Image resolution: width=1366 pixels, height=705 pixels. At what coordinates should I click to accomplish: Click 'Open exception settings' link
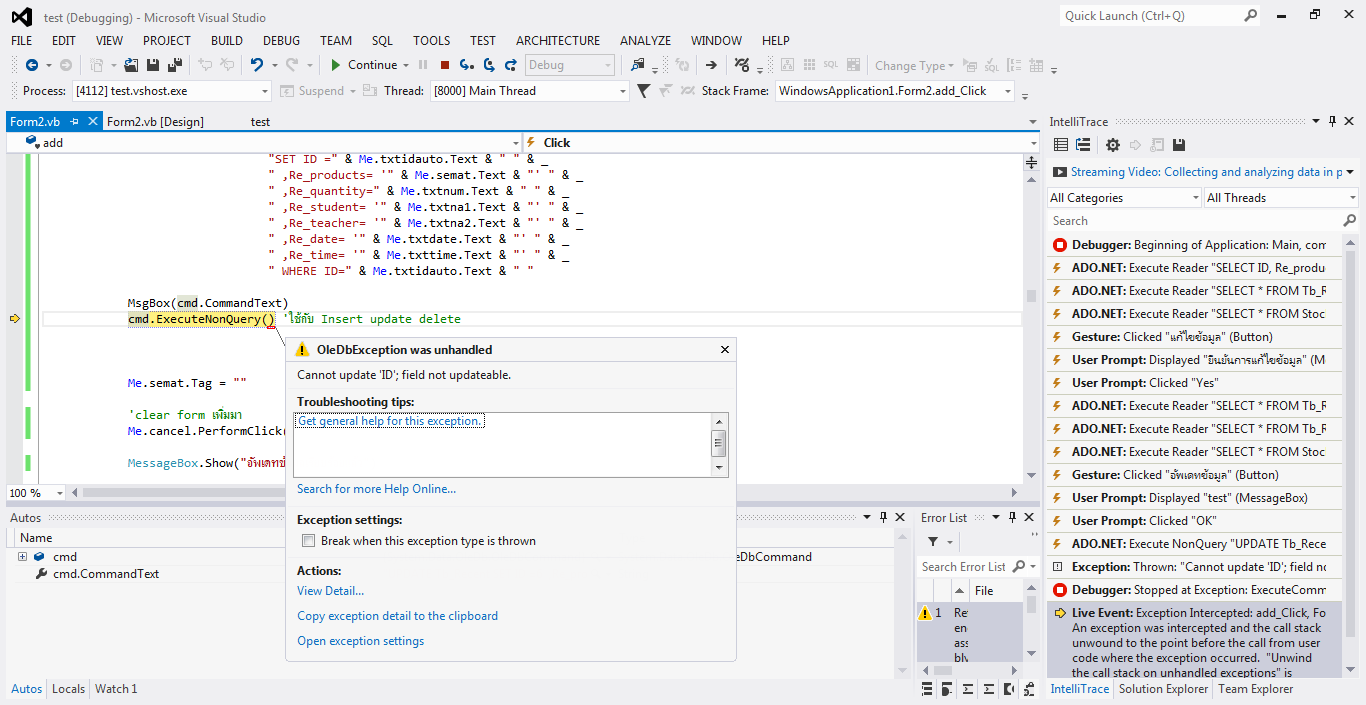coord(360,641)
